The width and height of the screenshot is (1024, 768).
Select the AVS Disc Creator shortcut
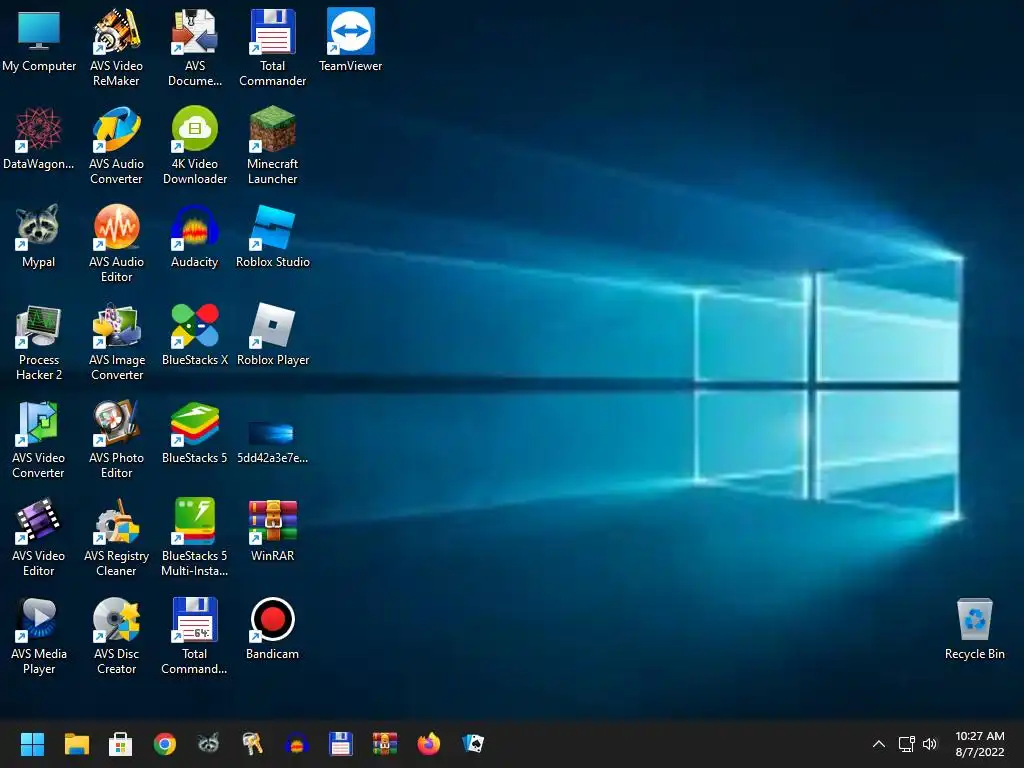pyautogui.click(x=116, y=635)
